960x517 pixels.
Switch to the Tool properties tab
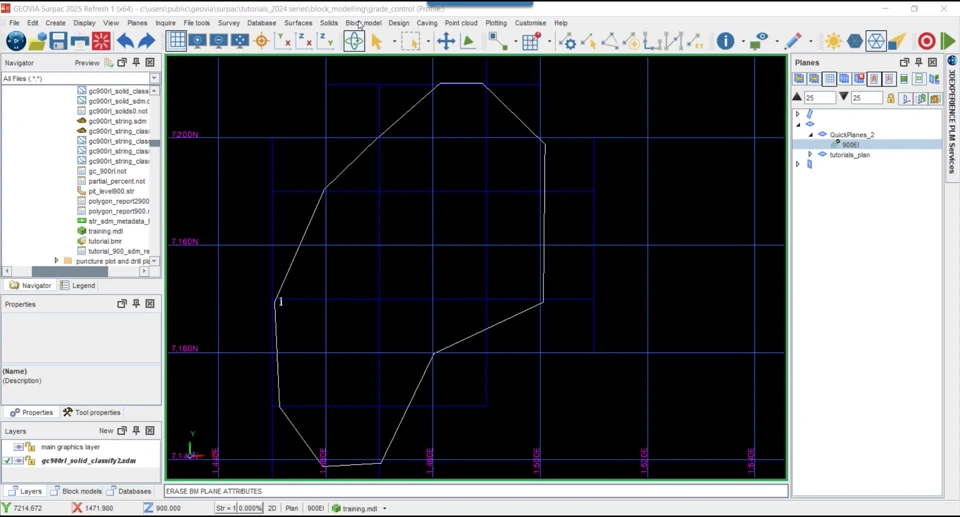(92, 412)
